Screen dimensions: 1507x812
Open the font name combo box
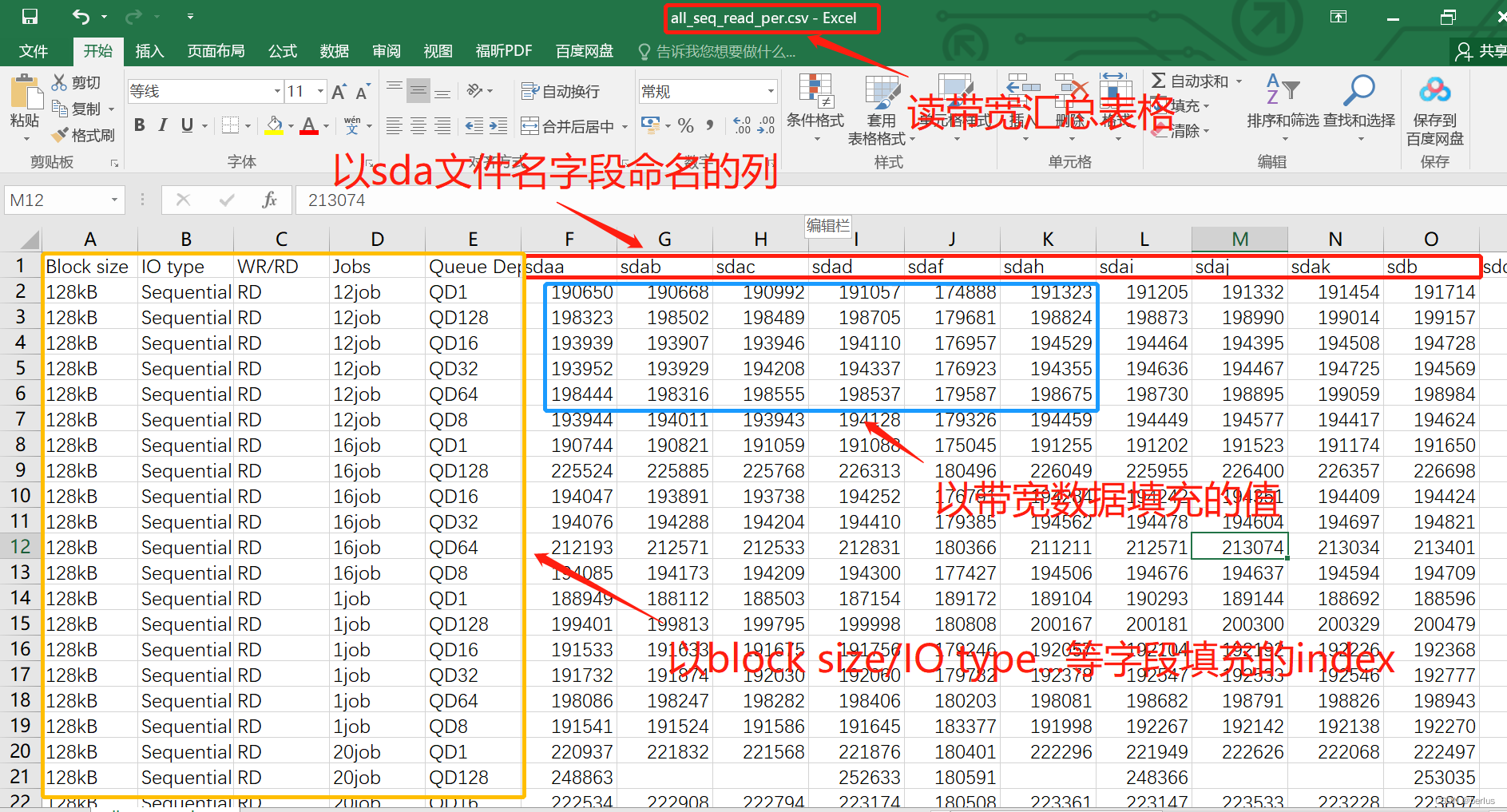point(205,91)
